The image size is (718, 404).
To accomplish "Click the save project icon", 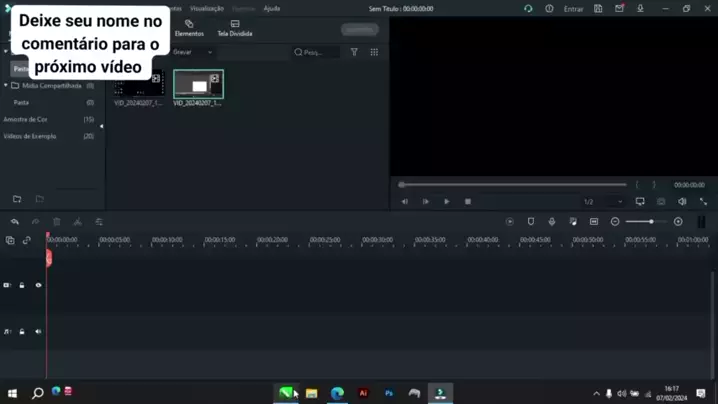I will click(598, 9).
